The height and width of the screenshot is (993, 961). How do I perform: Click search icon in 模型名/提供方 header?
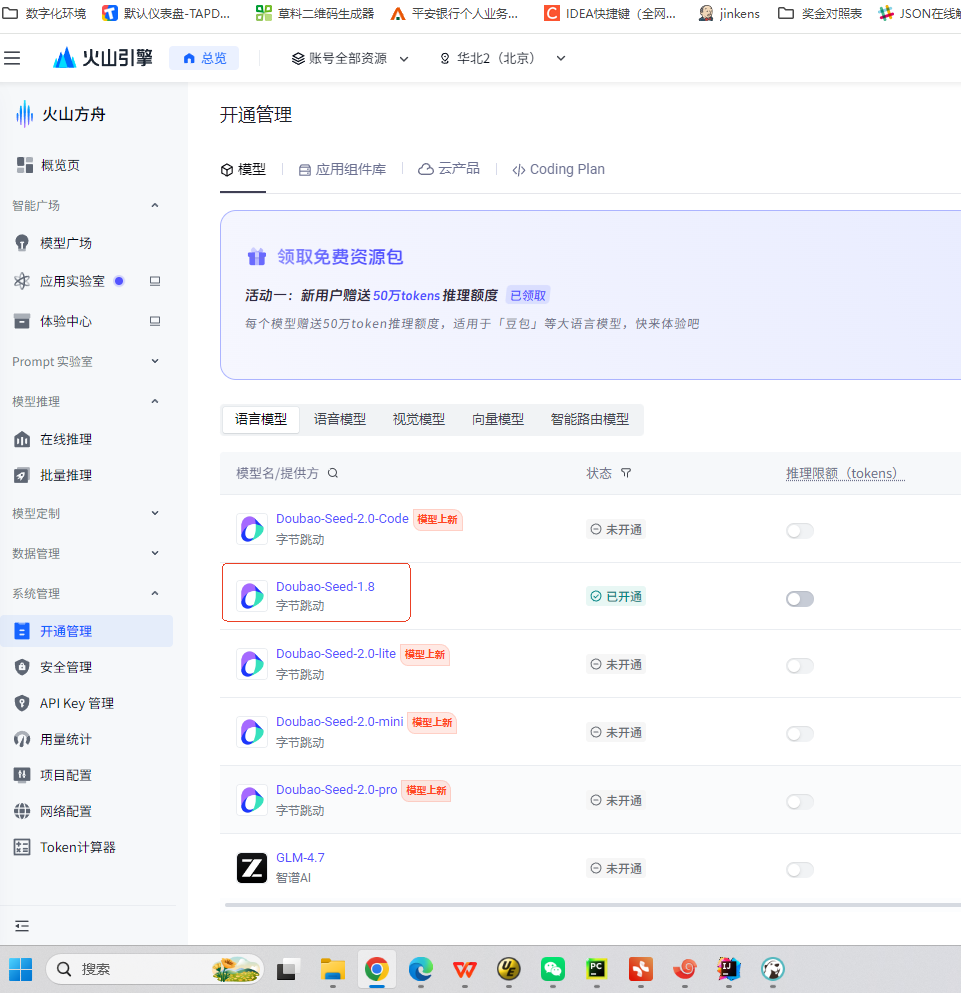pos(333,473)
